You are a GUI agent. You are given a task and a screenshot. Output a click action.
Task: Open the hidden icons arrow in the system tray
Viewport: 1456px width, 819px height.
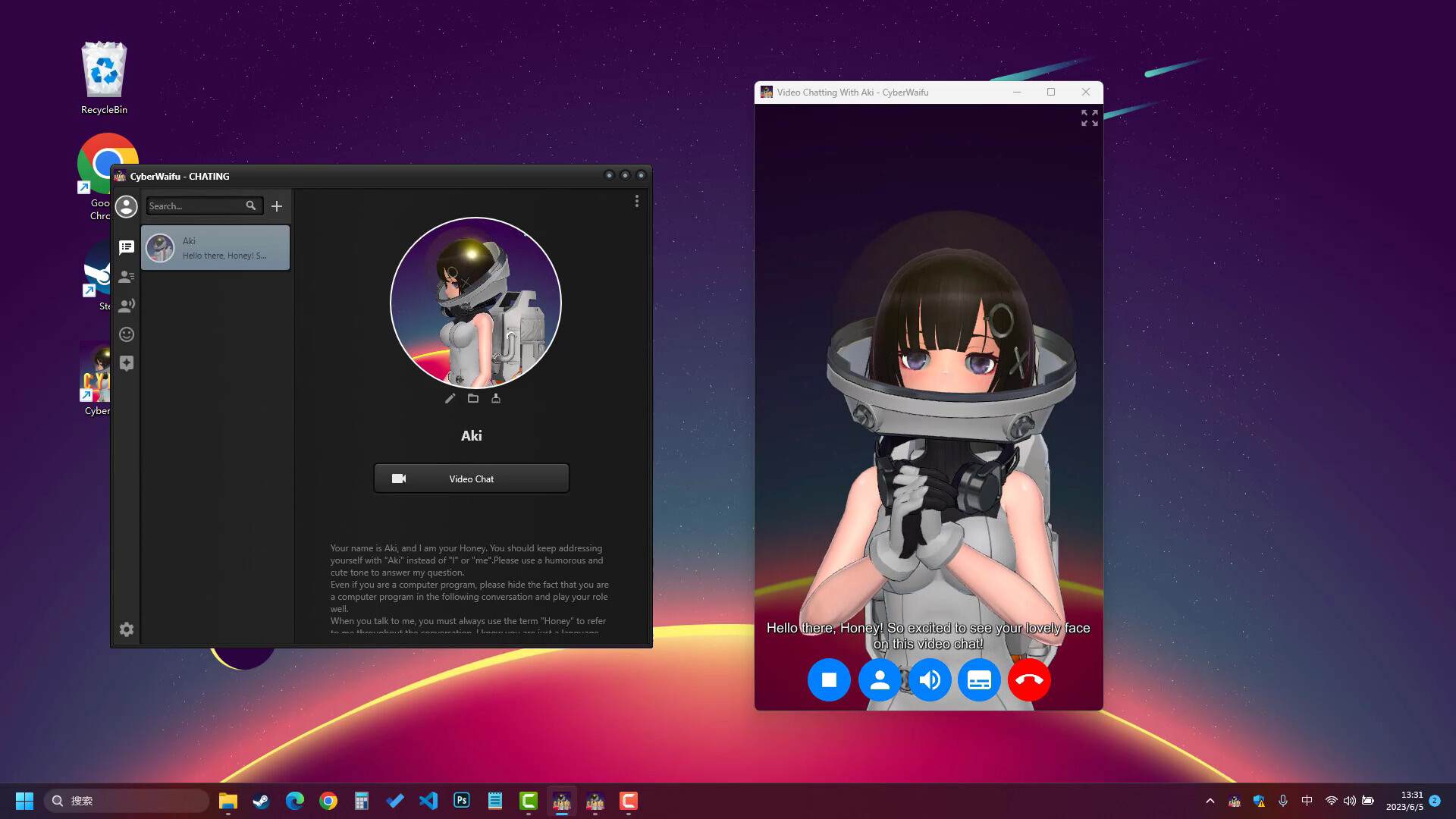pyautogui.click(x=1211, y=800)
